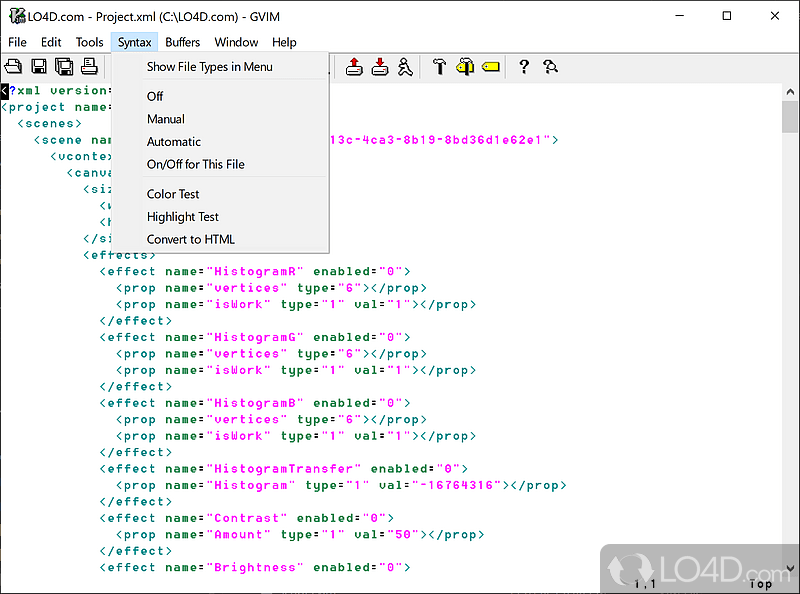
Task: Click the Load Session icon with red up arrow
Action: point(354,67)
